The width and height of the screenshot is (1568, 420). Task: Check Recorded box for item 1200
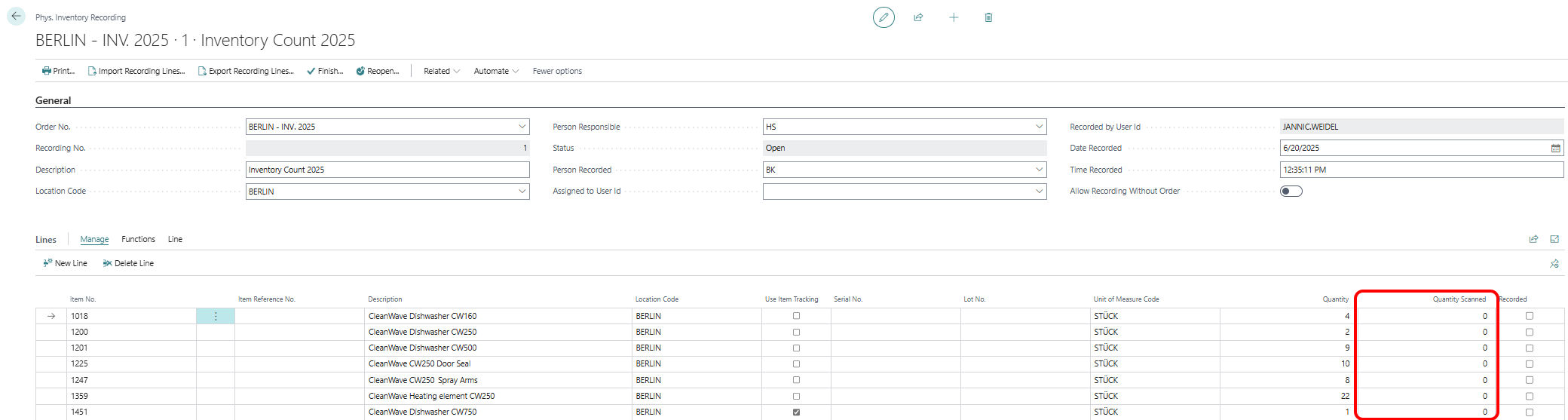pos(1530,333)
